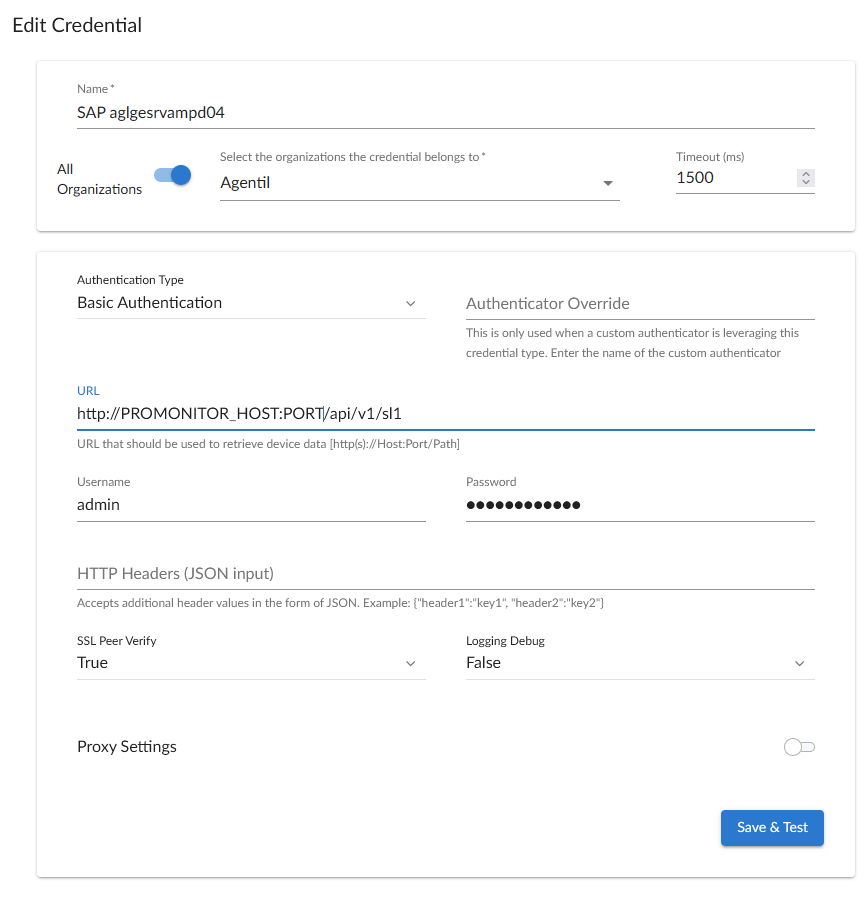Decrease Timeout with the down stepper arrow

click(x=806, y=183)
